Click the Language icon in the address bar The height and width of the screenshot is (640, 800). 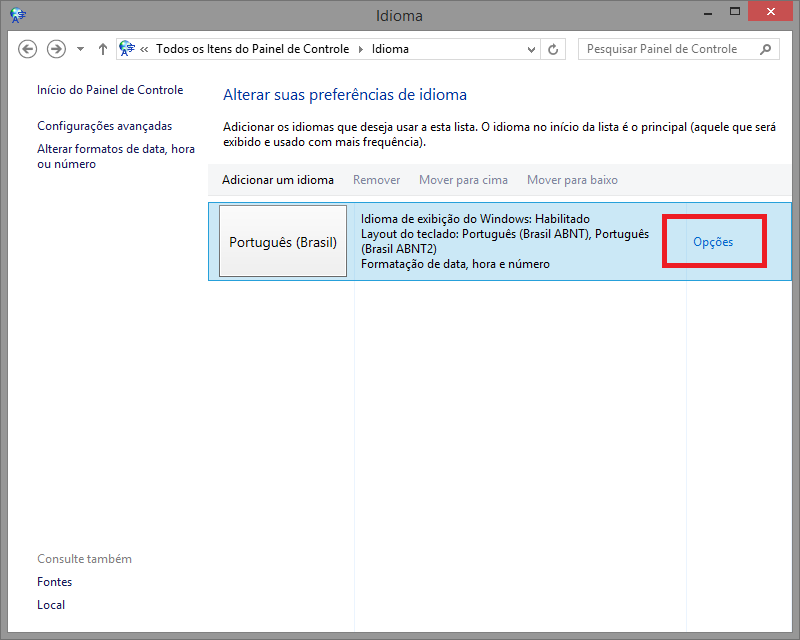click(126, 47)
